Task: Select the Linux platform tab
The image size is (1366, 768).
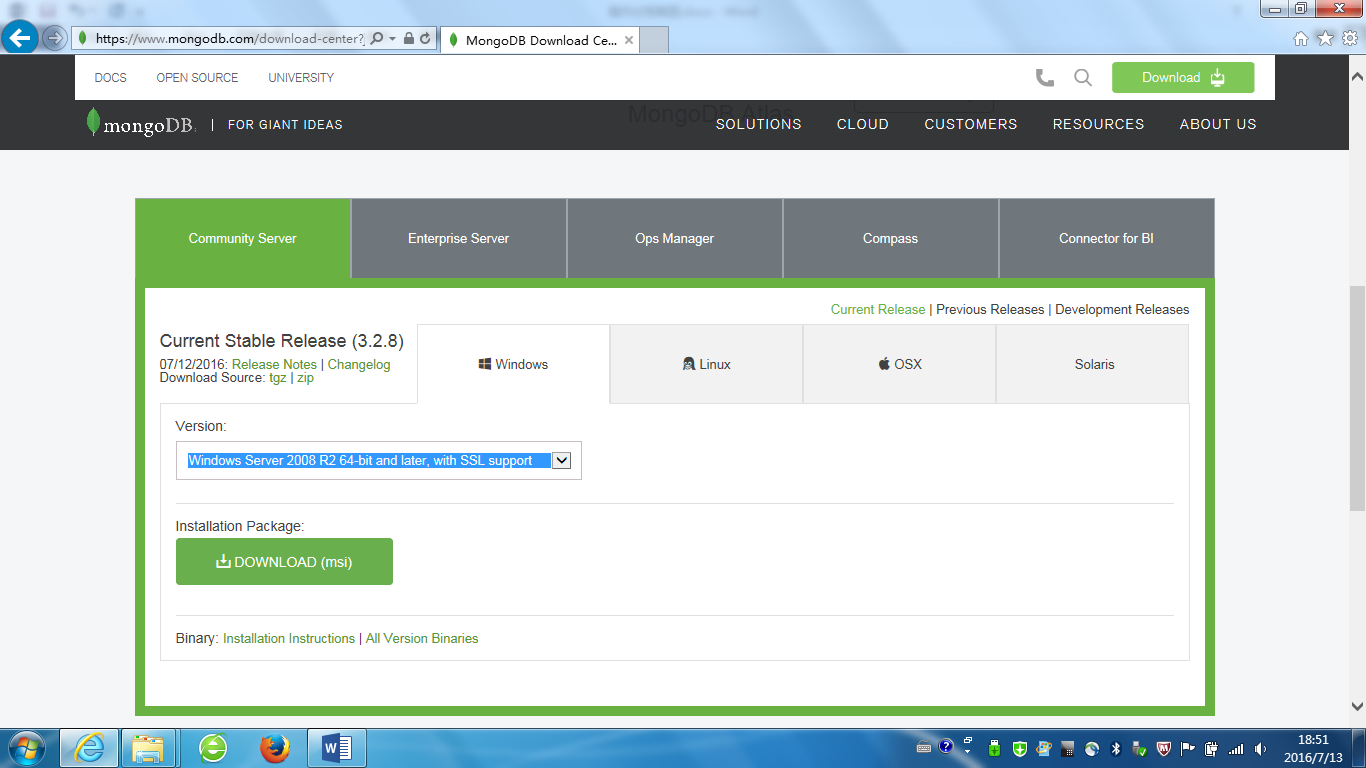Action: click(706, 364)
